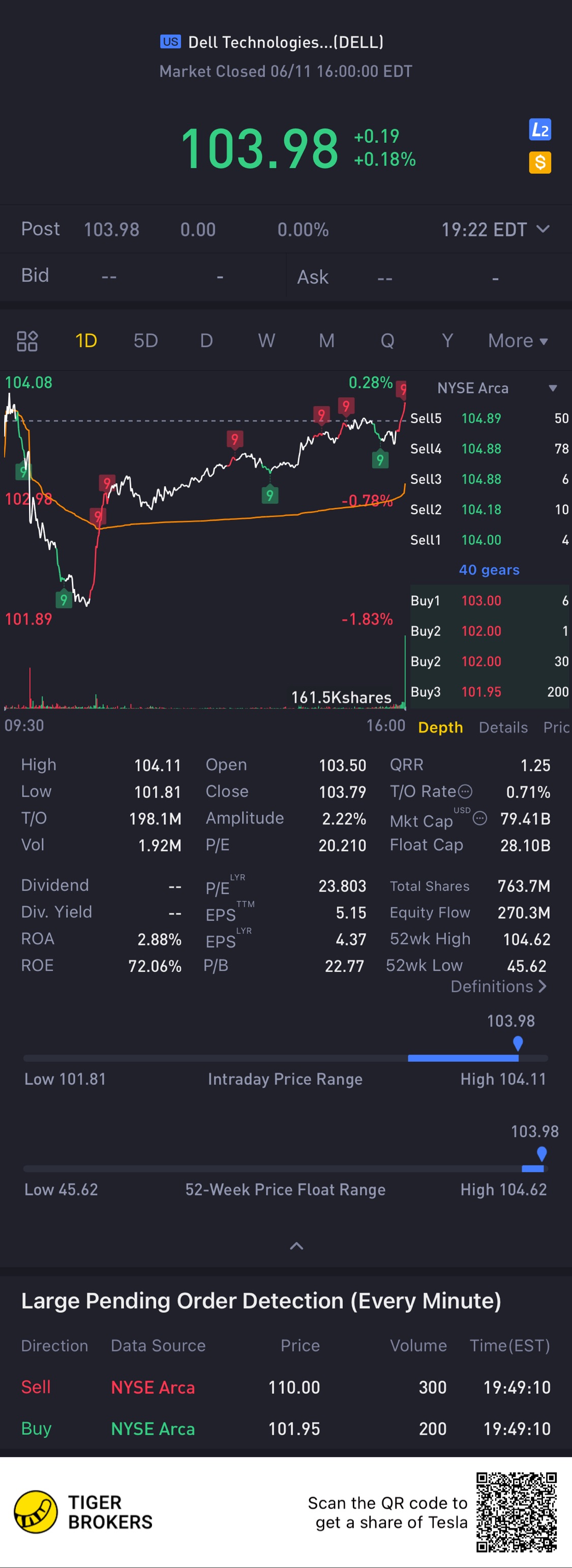Tap the Tesla share QR code
This screenshot has height=1568, width=572.
coord(517,1512)
